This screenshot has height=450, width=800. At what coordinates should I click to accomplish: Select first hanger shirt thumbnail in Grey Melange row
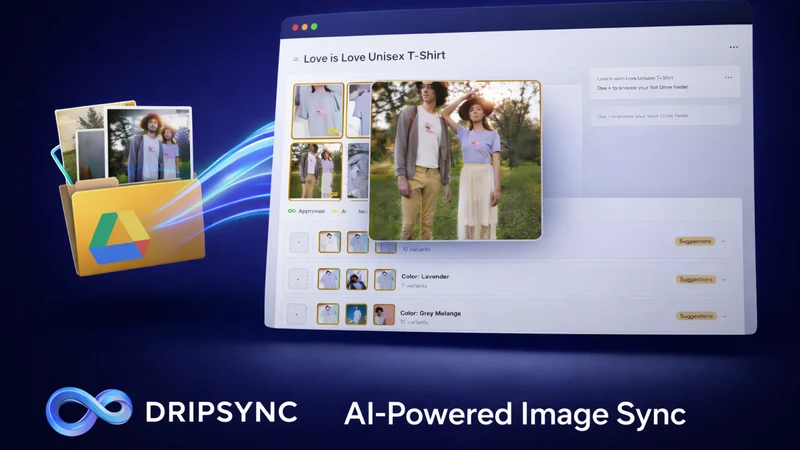coord(328,314)
